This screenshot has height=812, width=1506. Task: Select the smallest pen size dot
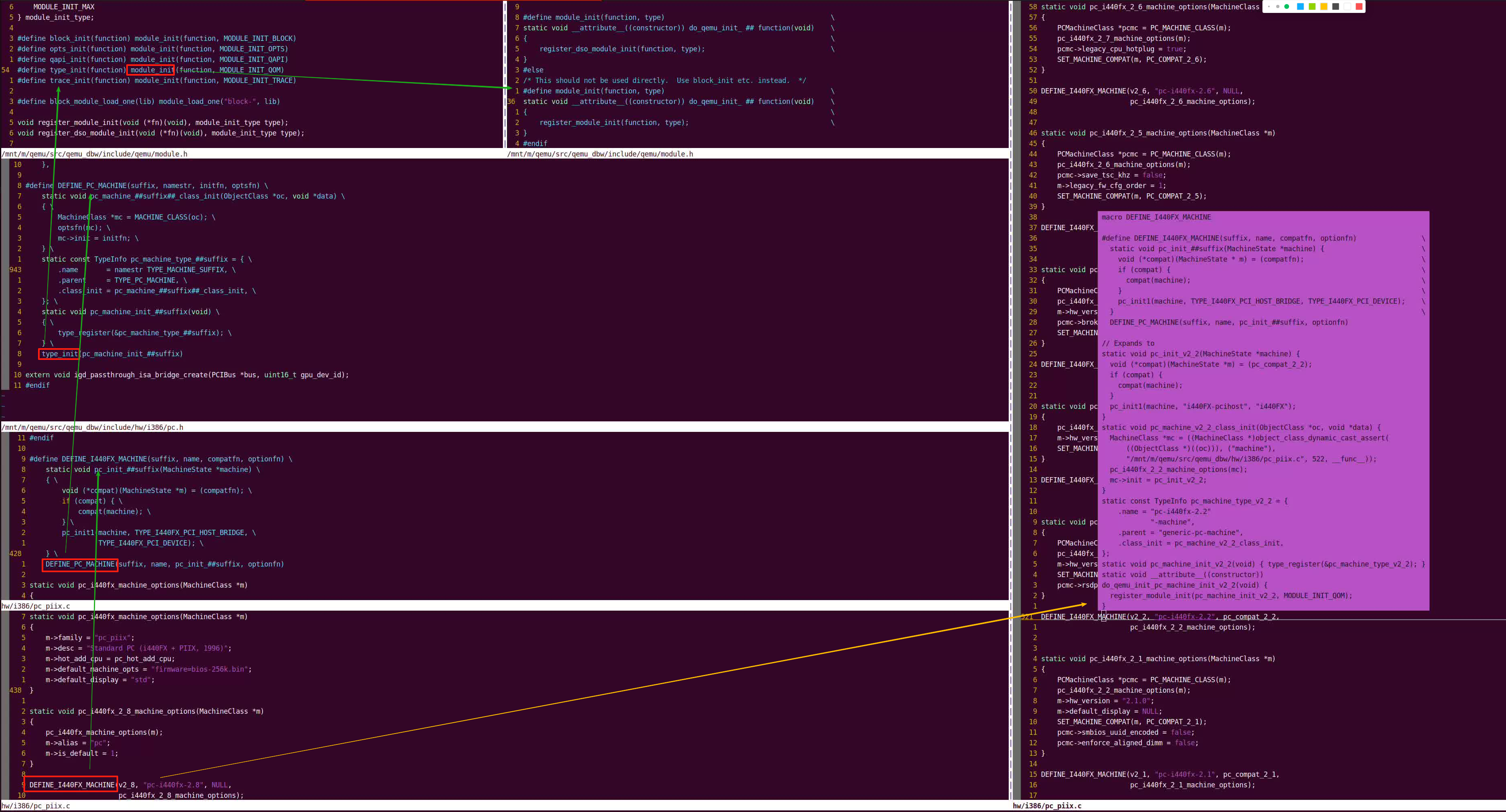click(x=1269, y=6)
